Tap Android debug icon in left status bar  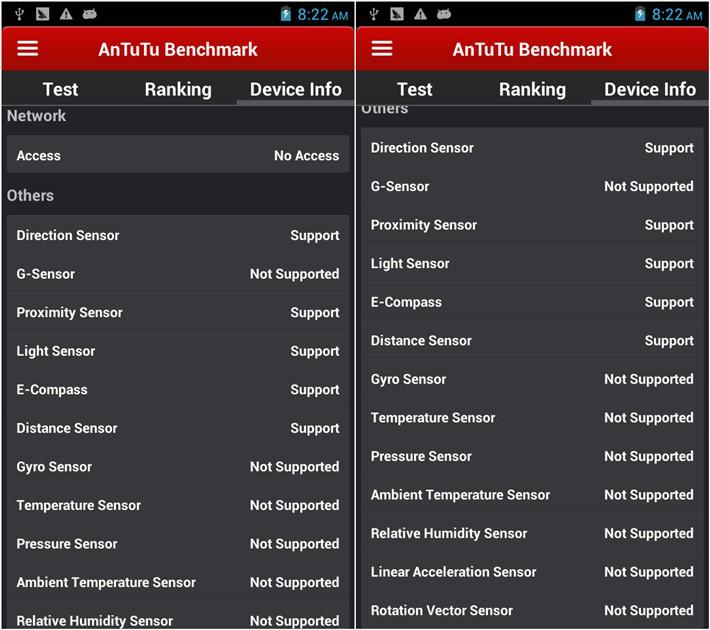click(89, 14)
